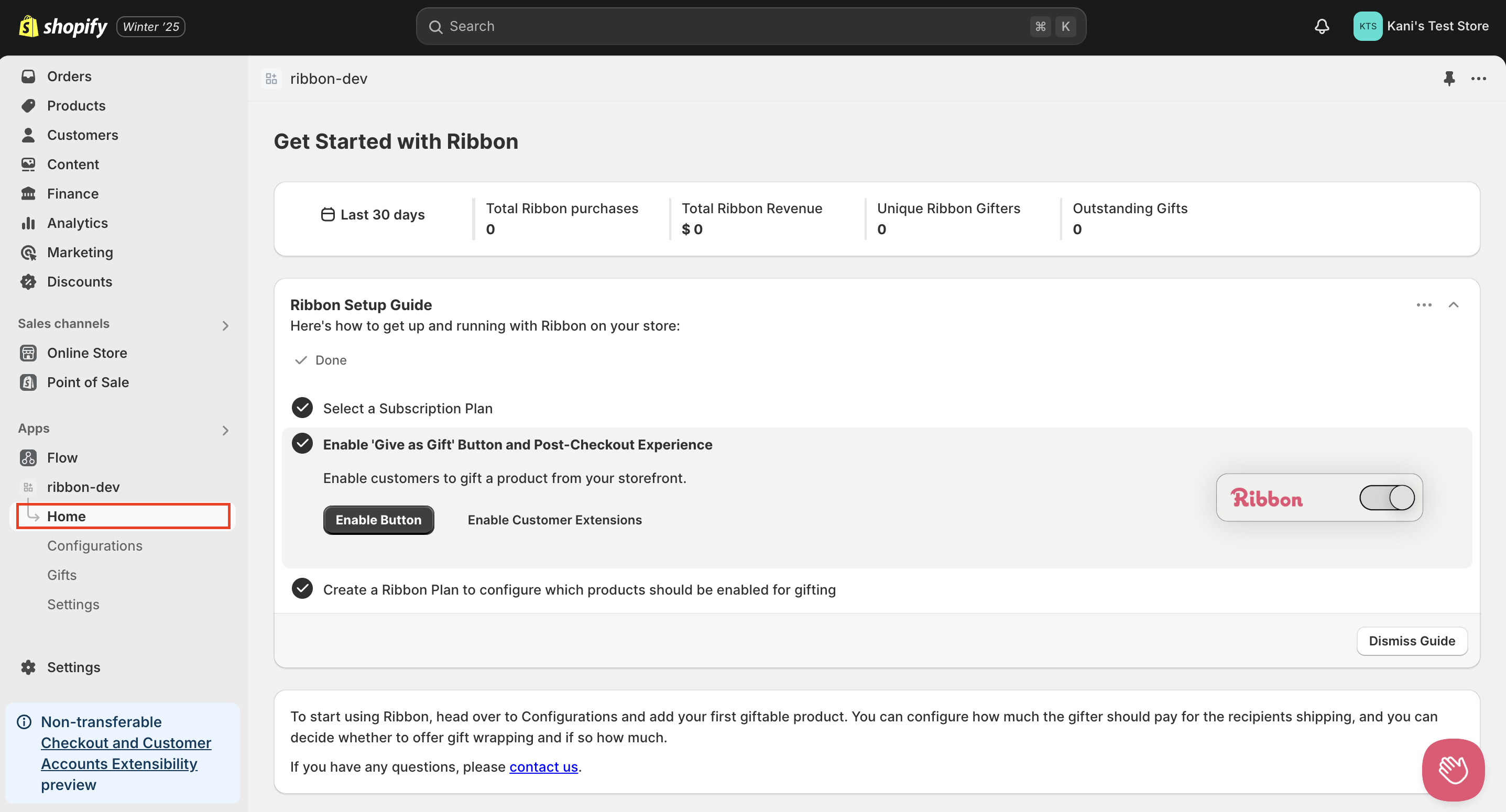This screenshot has height=812, width=1506.
Task: Open the Configurations subpage
Action: click(95, 545)
